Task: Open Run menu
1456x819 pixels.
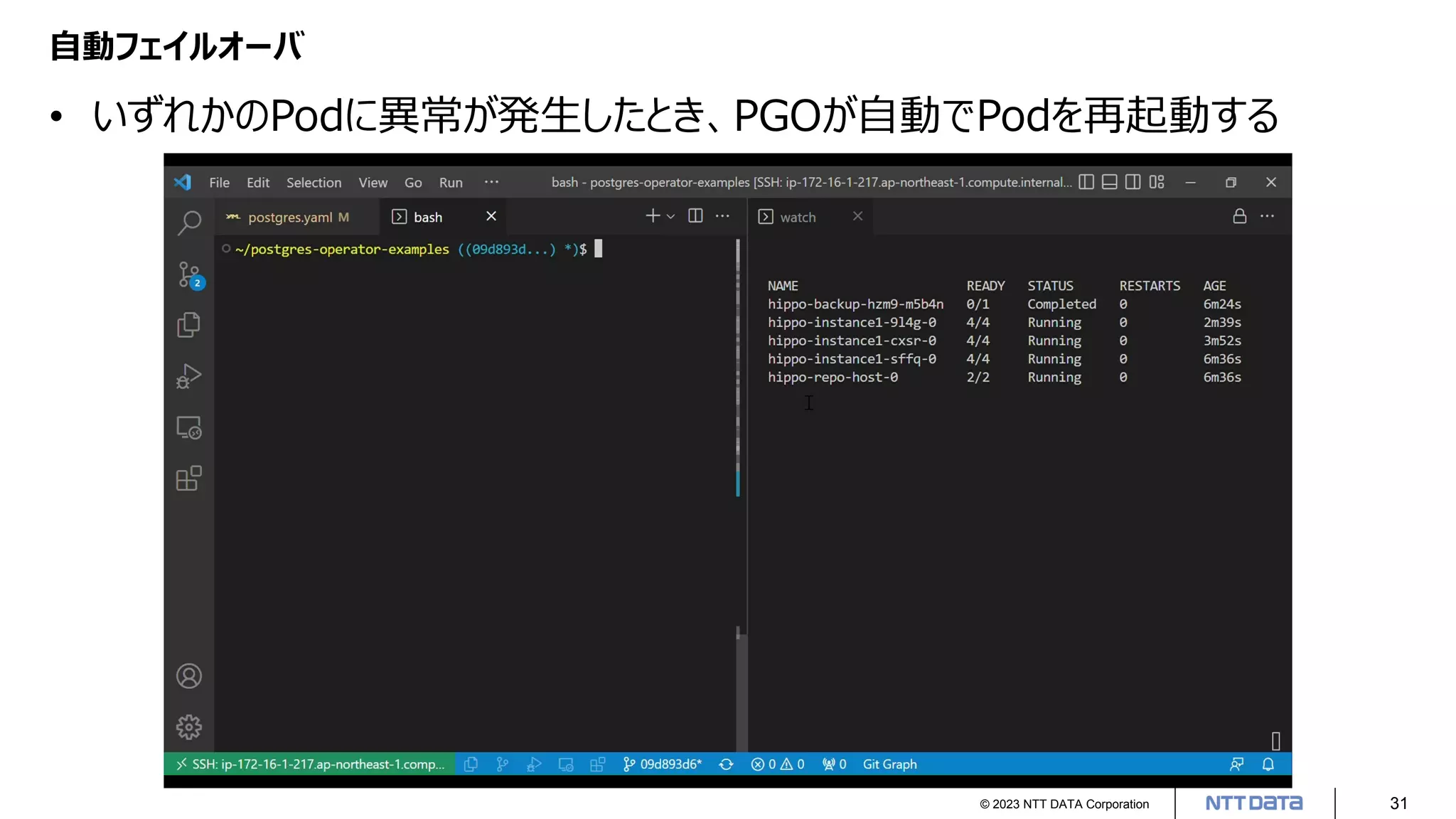Action: tap(451, 183)
